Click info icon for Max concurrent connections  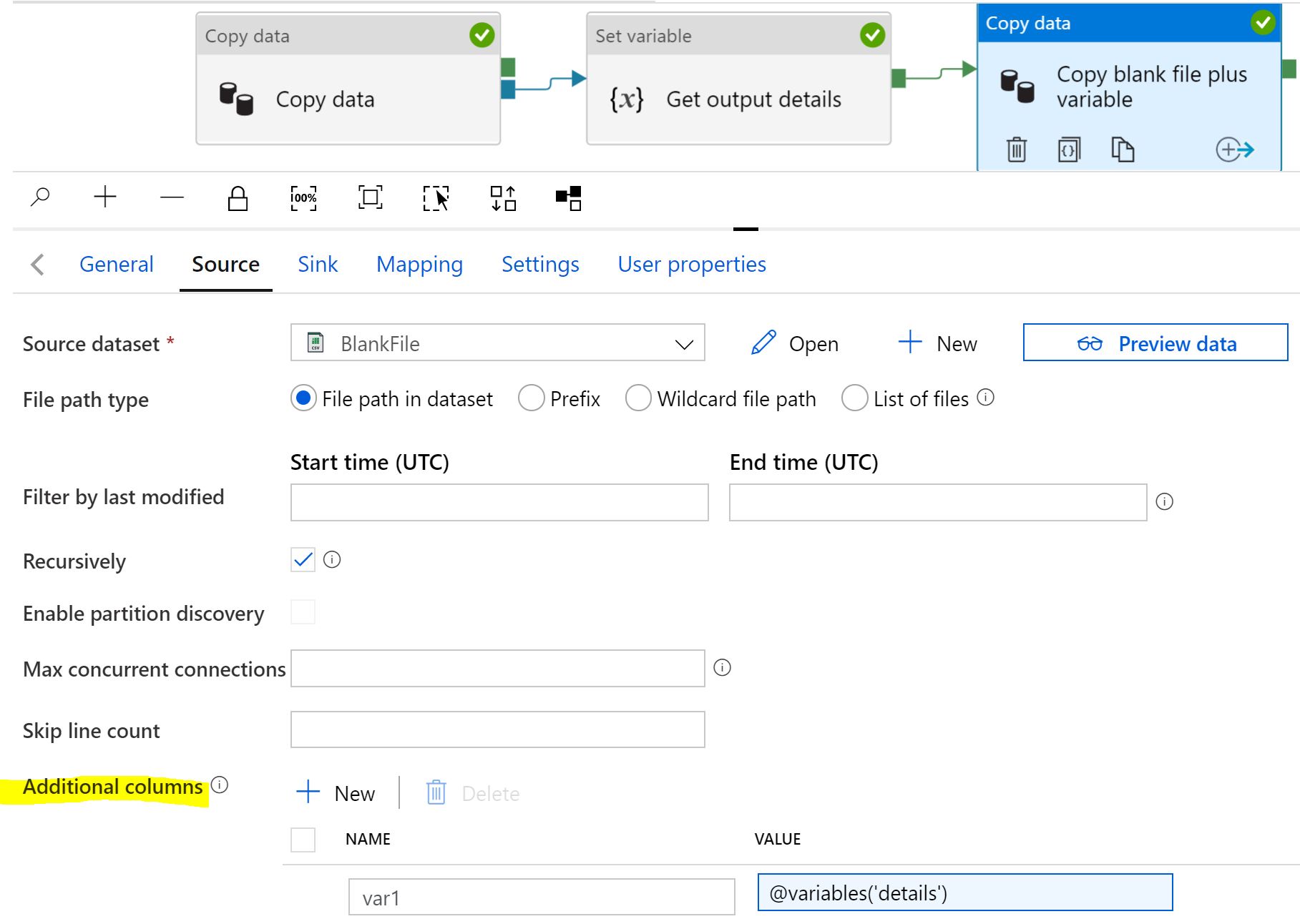[x=723, y=667]
